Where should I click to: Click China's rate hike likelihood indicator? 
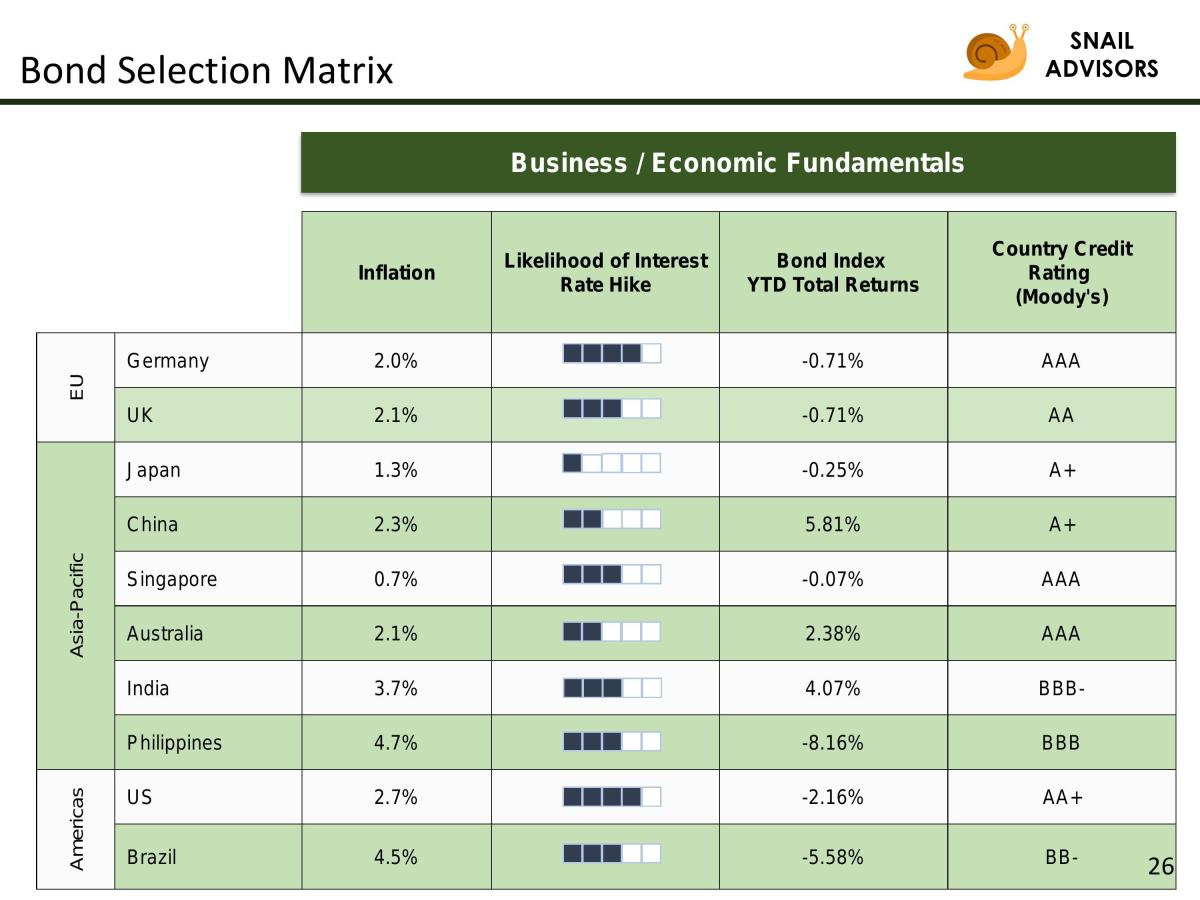pos(612,519)
